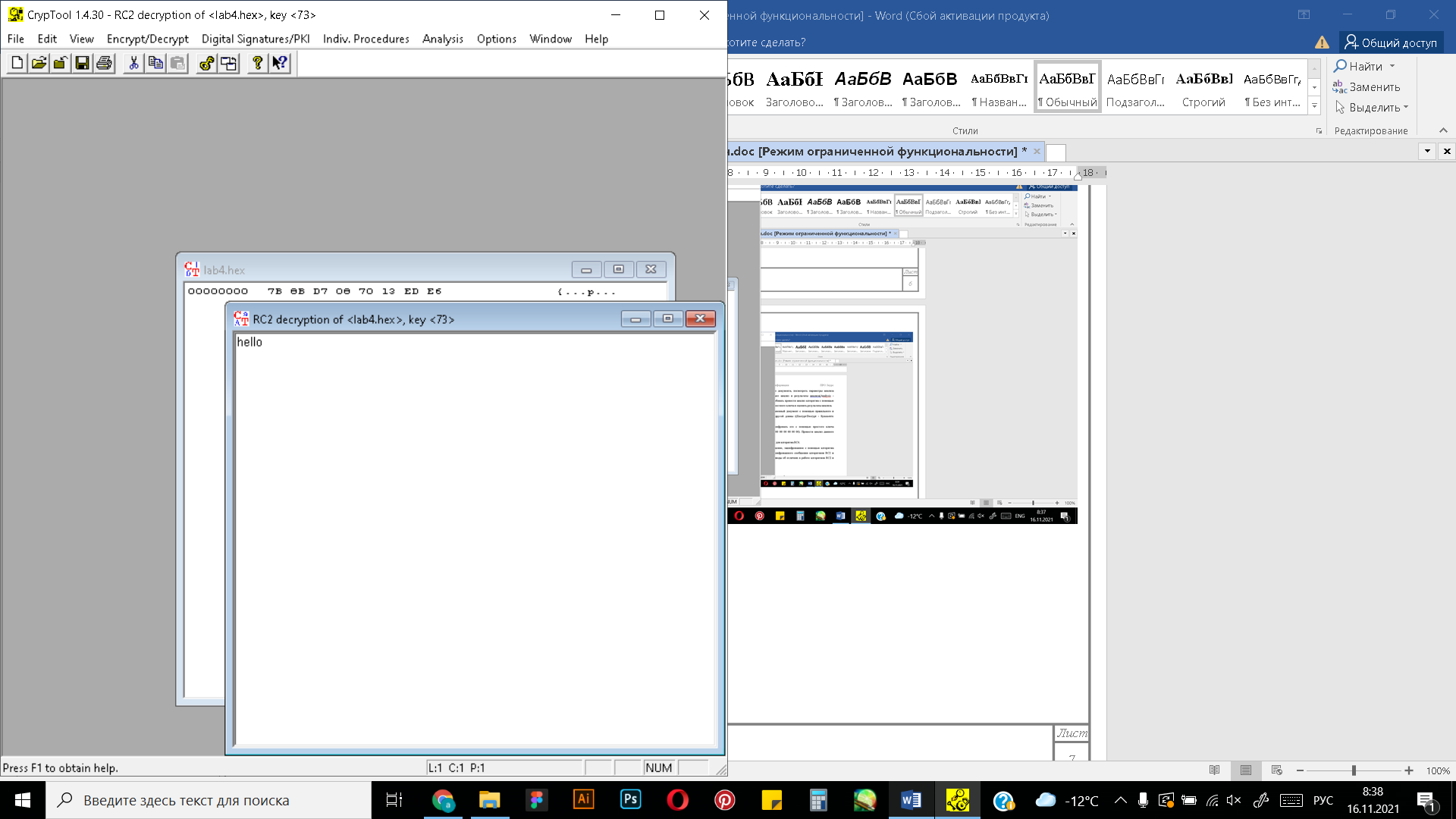This screenshot has height=819, width=1456.
Task: Zoom out with Word minus button
Action: (1300, 770)
